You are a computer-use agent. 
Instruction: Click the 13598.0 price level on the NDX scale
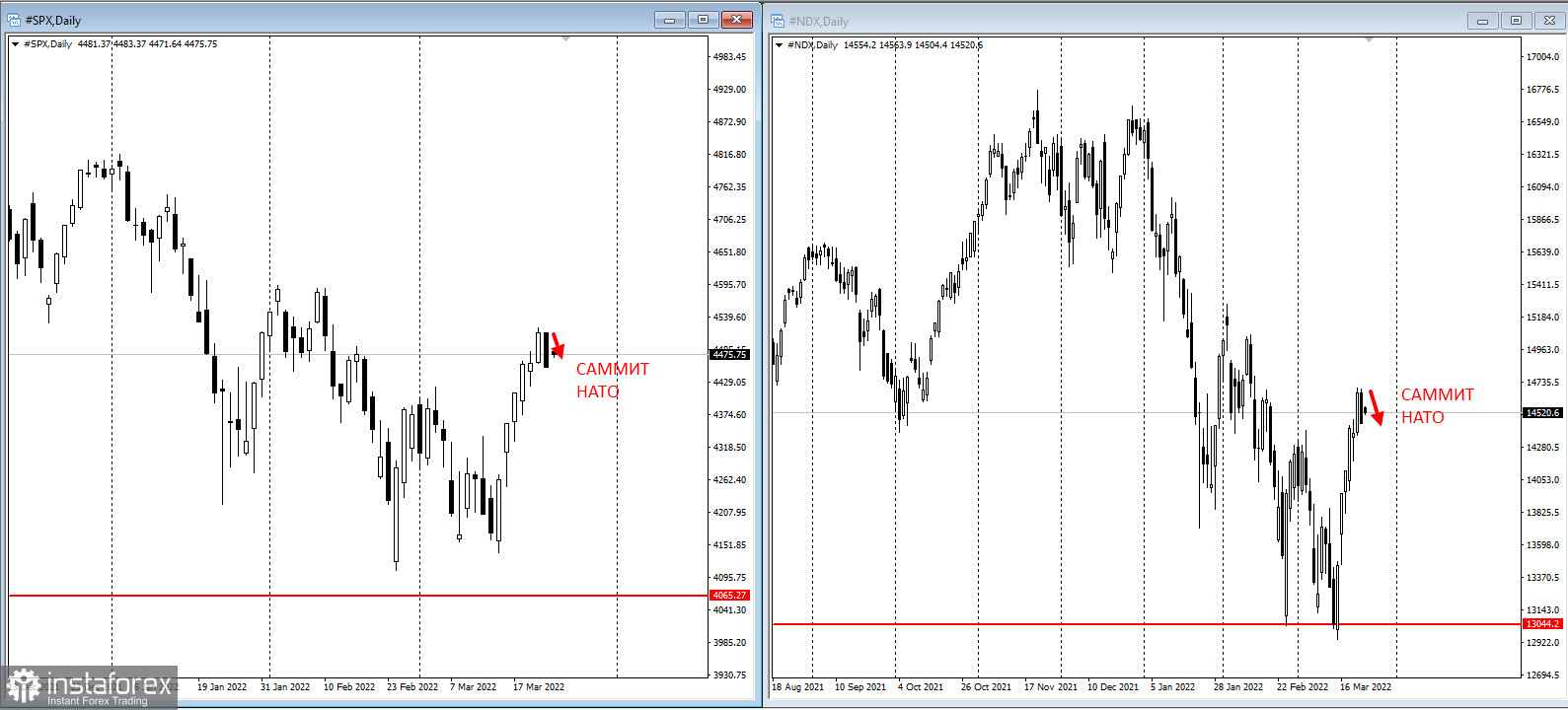pos(1543,545)
